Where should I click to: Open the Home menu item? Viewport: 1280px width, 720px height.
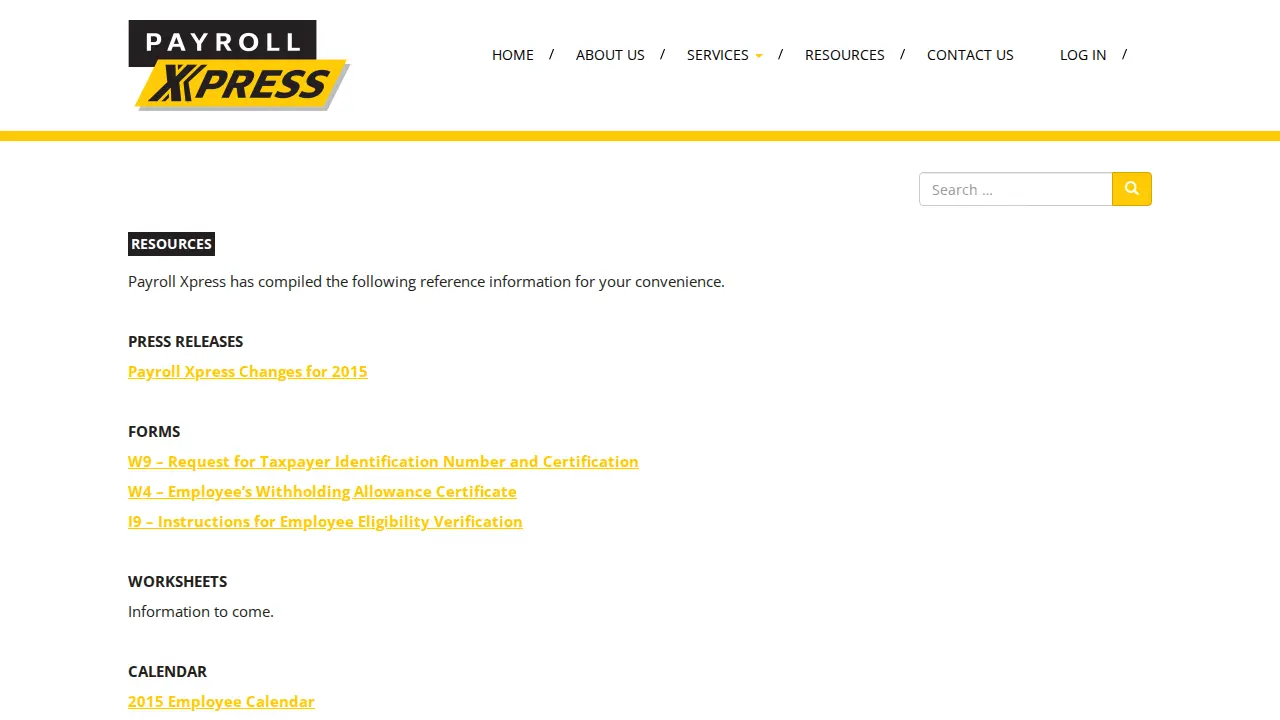click(x=513, y=55)
